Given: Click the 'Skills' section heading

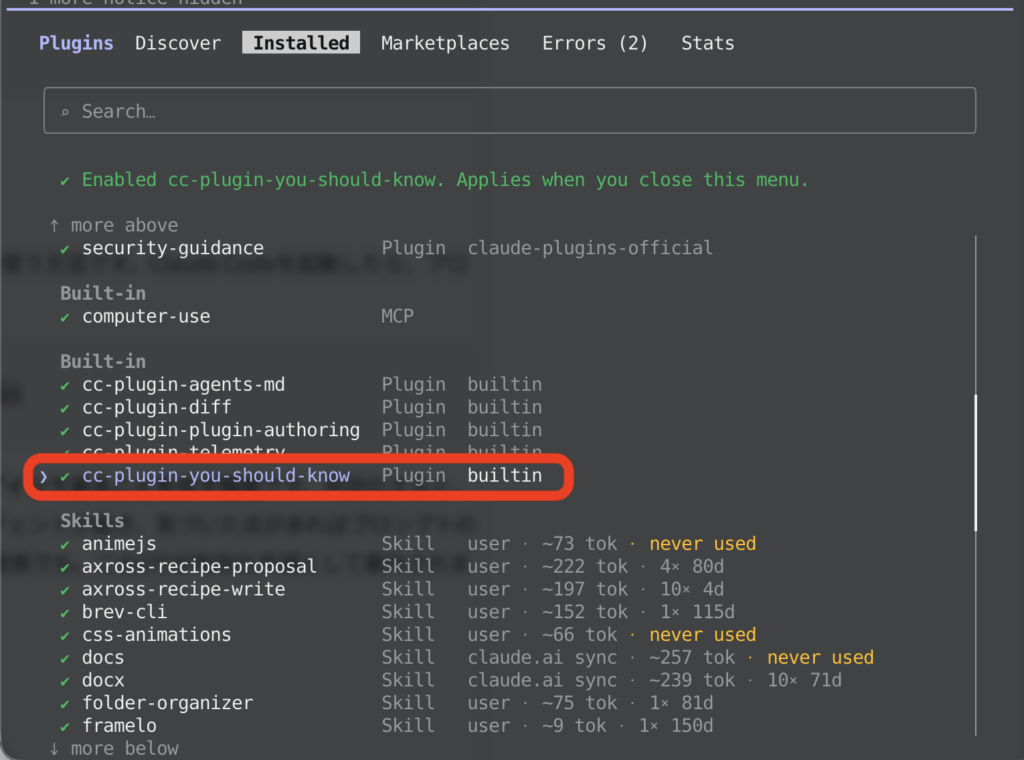Looking at the screenshot, I should pos(92,520).
